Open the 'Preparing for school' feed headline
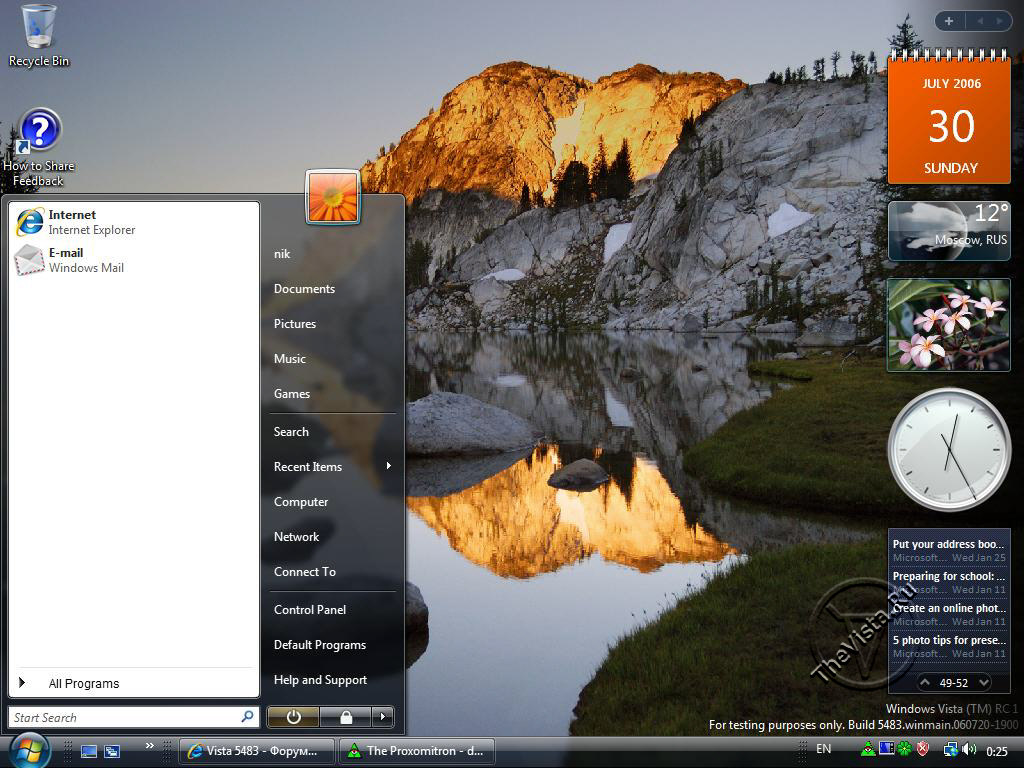 click(948, 576)
